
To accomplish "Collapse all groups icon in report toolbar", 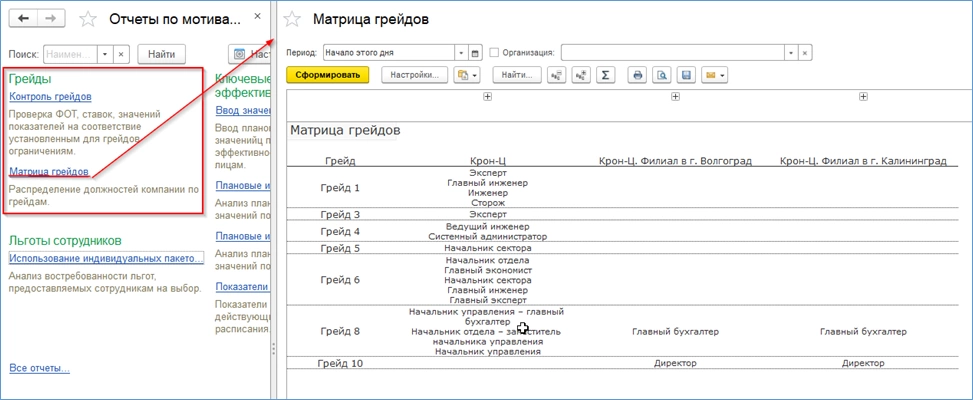I will click(x=556, y=75).
